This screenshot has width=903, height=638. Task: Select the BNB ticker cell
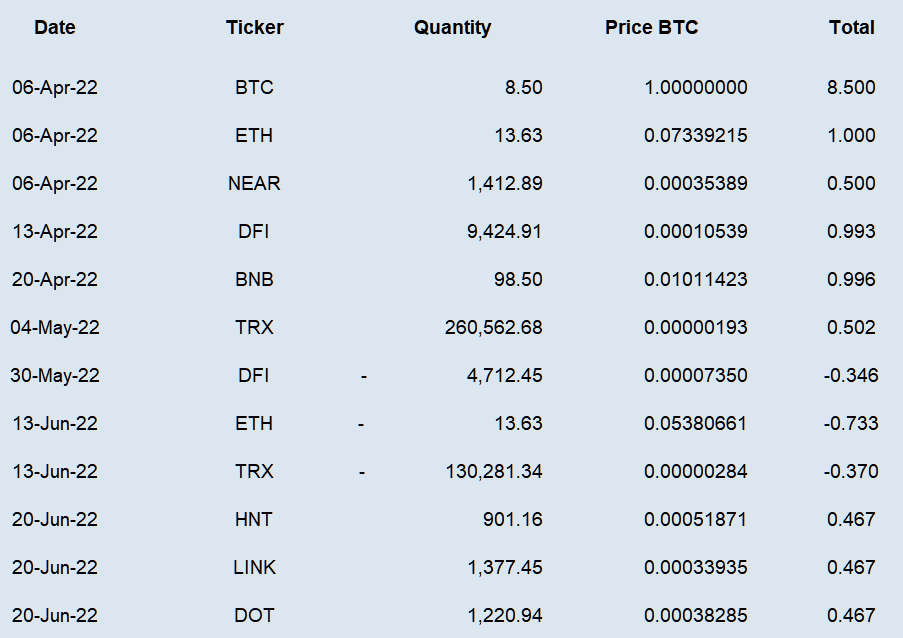(254, 279)
